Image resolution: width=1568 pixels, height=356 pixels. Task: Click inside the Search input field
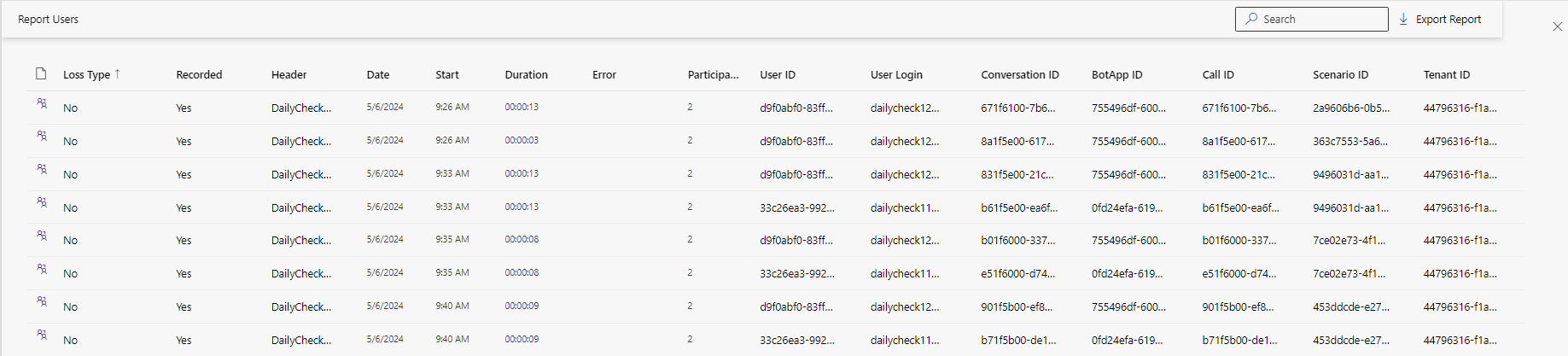coord(1311,19)
